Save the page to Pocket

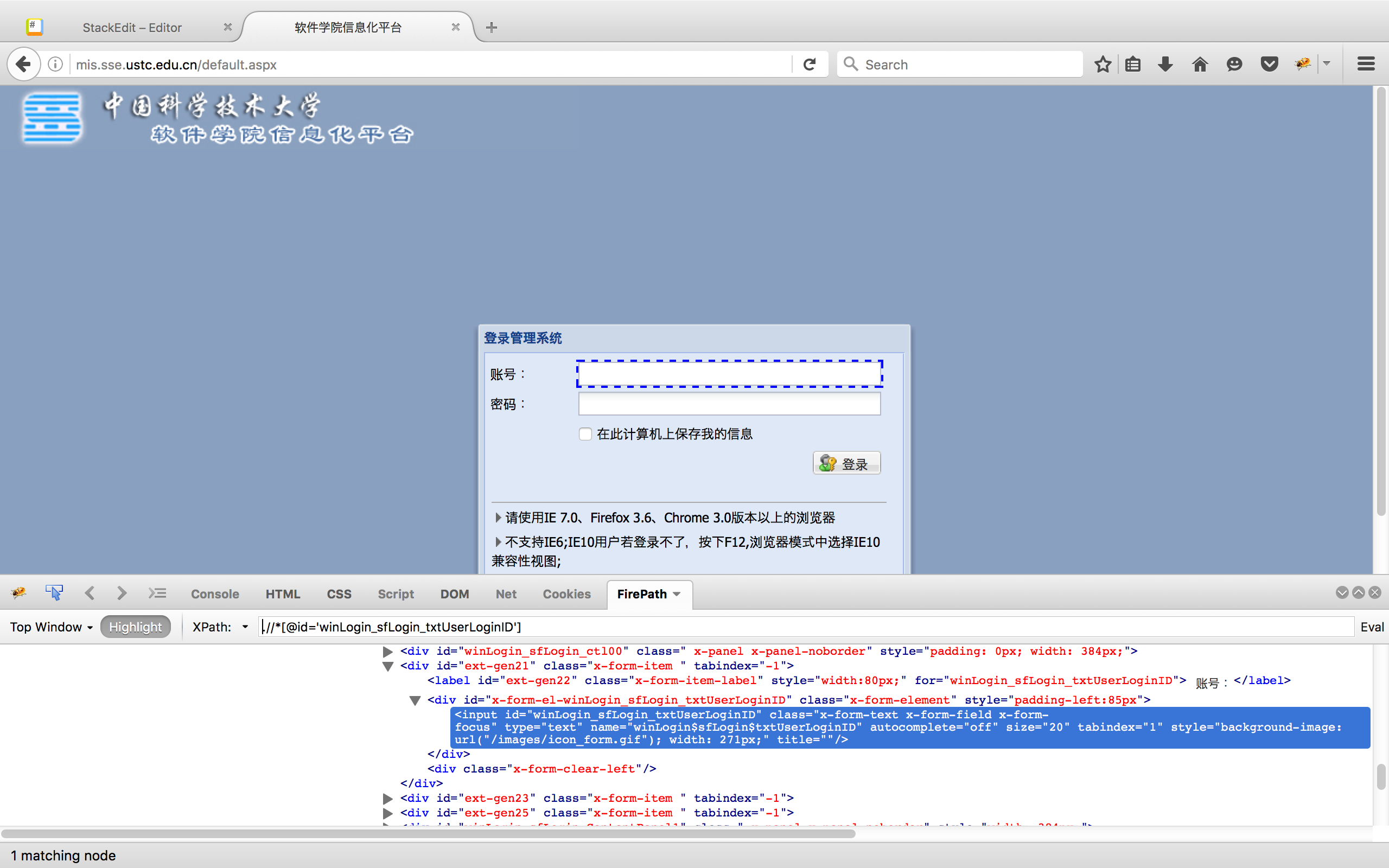pyautogui.click(x=1269, y=65)
